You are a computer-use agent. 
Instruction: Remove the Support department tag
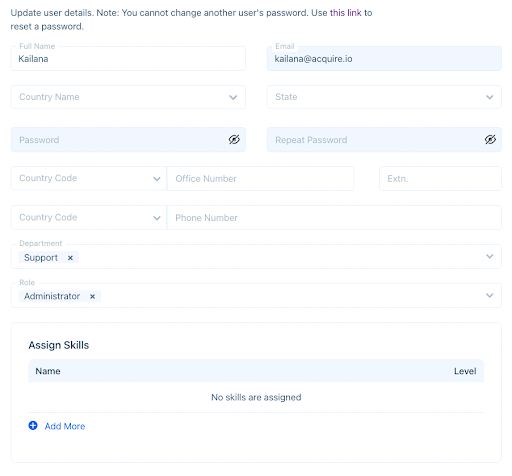70,258
